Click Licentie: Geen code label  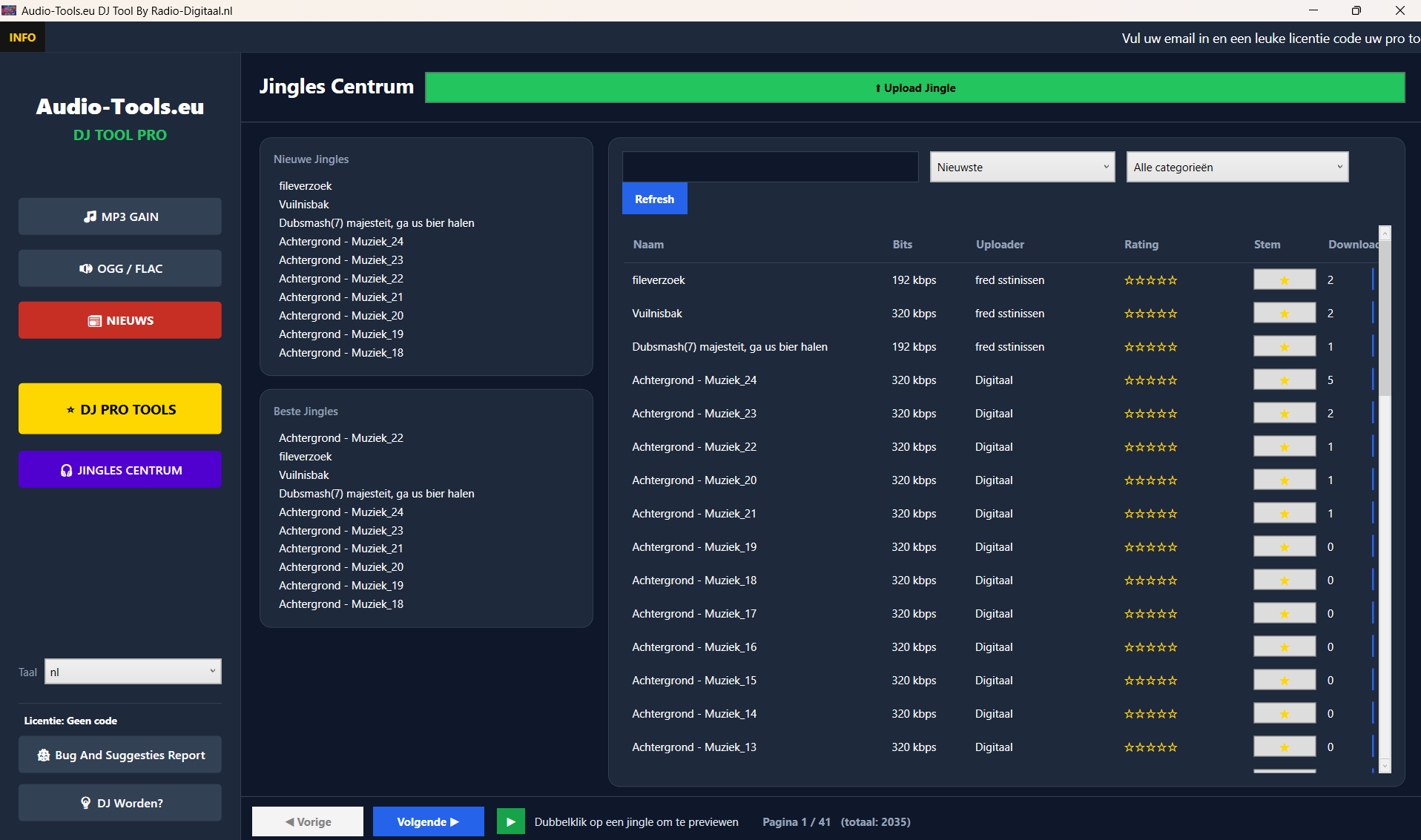coord(70,720)
